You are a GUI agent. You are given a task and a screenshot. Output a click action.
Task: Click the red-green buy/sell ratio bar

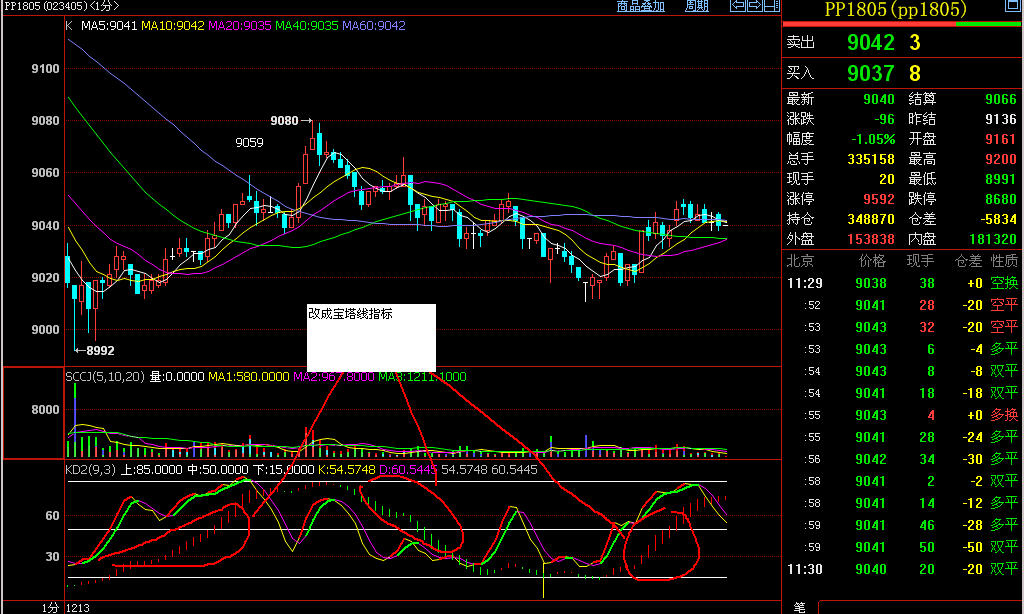pos(902,22)
